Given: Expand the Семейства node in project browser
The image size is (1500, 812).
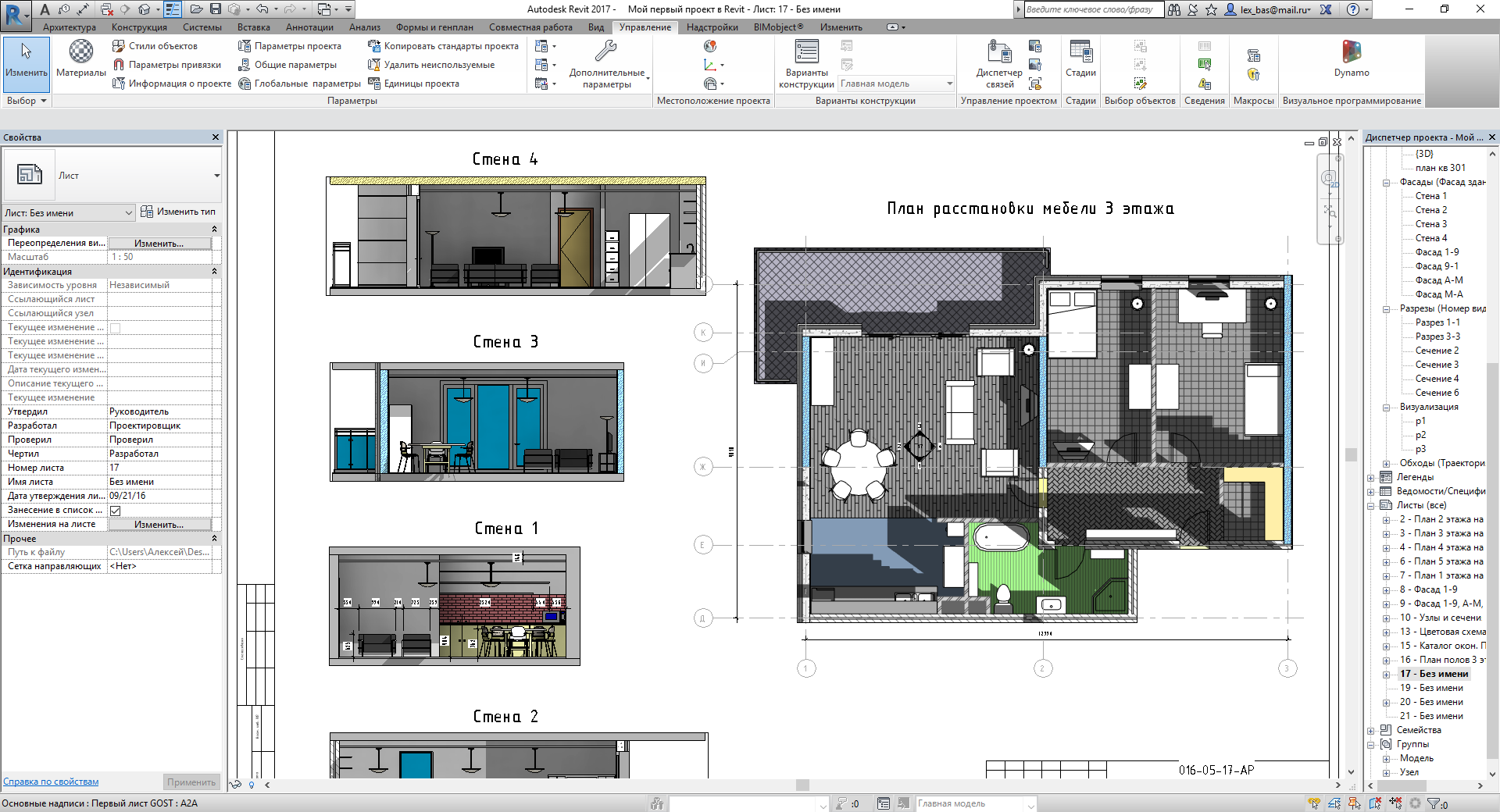Looking at the screenshot, I should click(x=1371, y=731).
